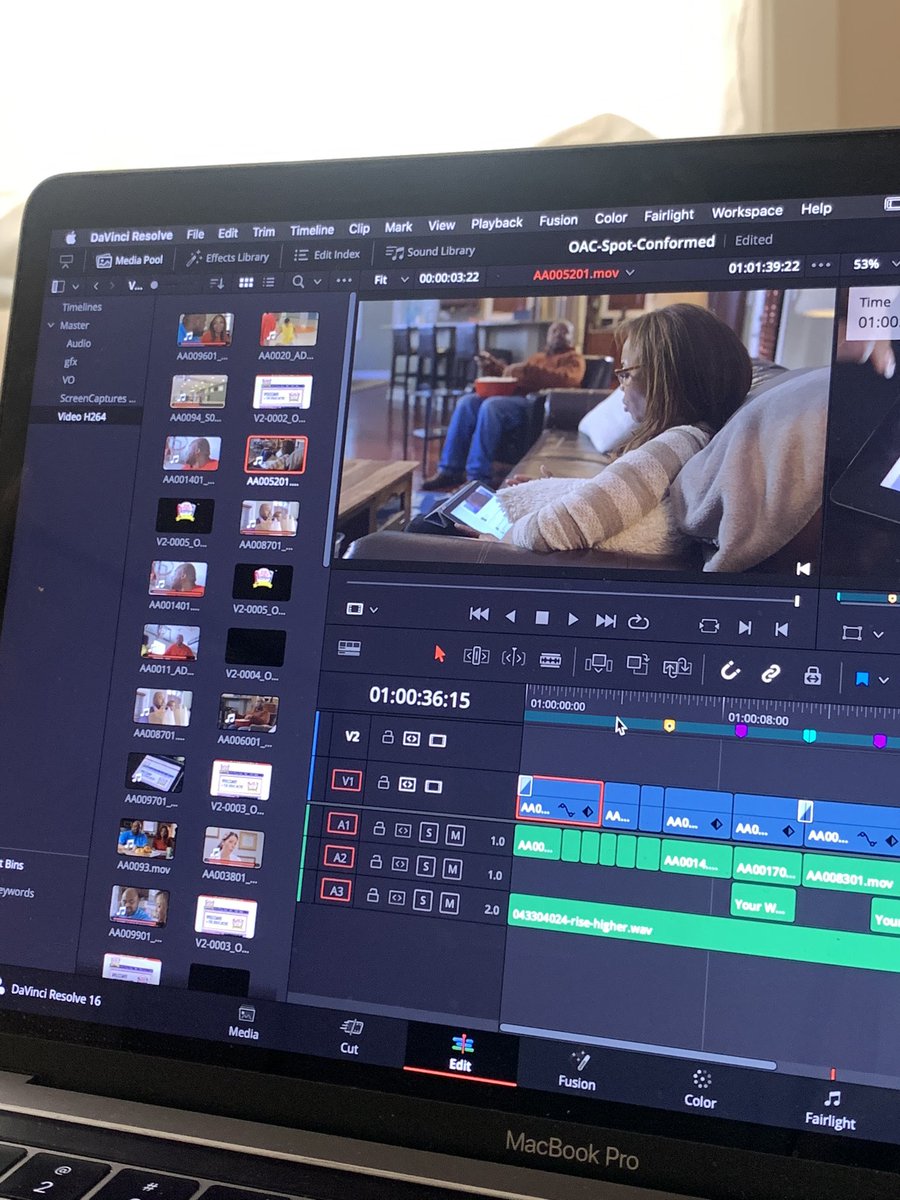Disable the V1 video track
The image size is (900, 1200).
click(433, 785)
